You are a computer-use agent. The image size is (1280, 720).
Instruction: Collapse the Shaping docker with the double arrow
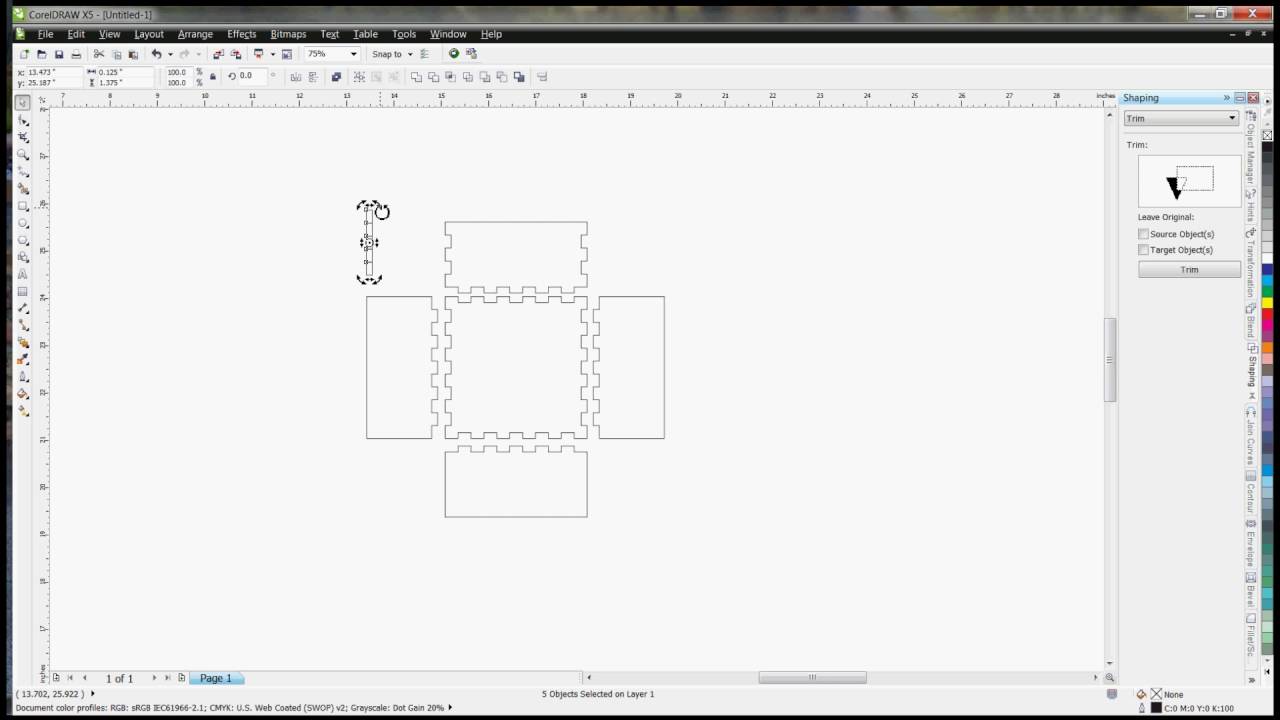[x=1226, y=98]
